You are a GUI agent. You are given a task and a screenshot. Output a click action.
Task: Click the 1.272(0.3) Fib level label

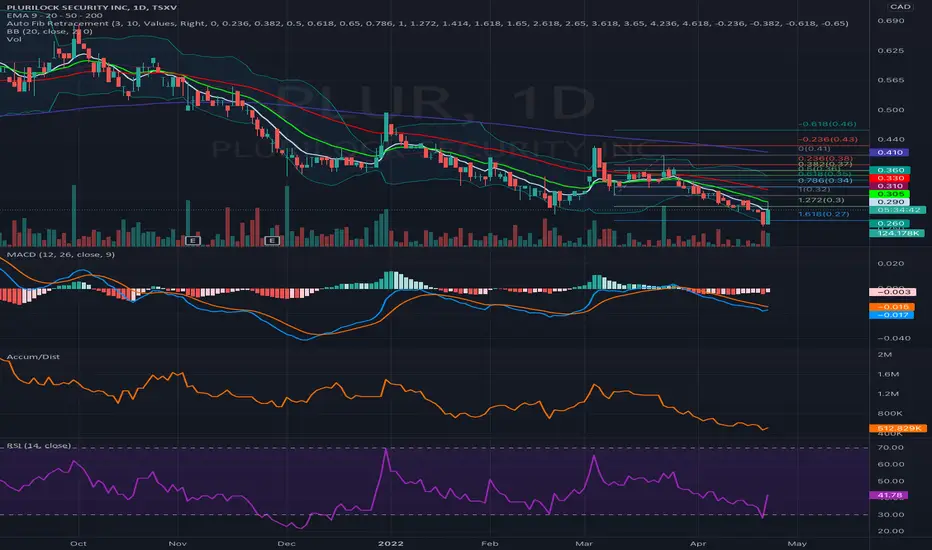[821, 200]
